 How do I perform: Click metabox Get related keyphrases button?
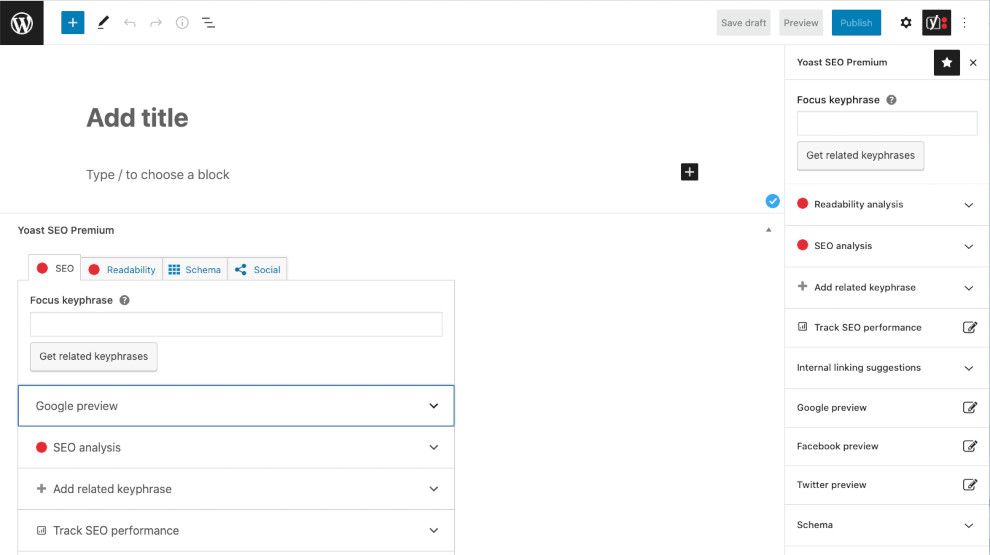93,357
